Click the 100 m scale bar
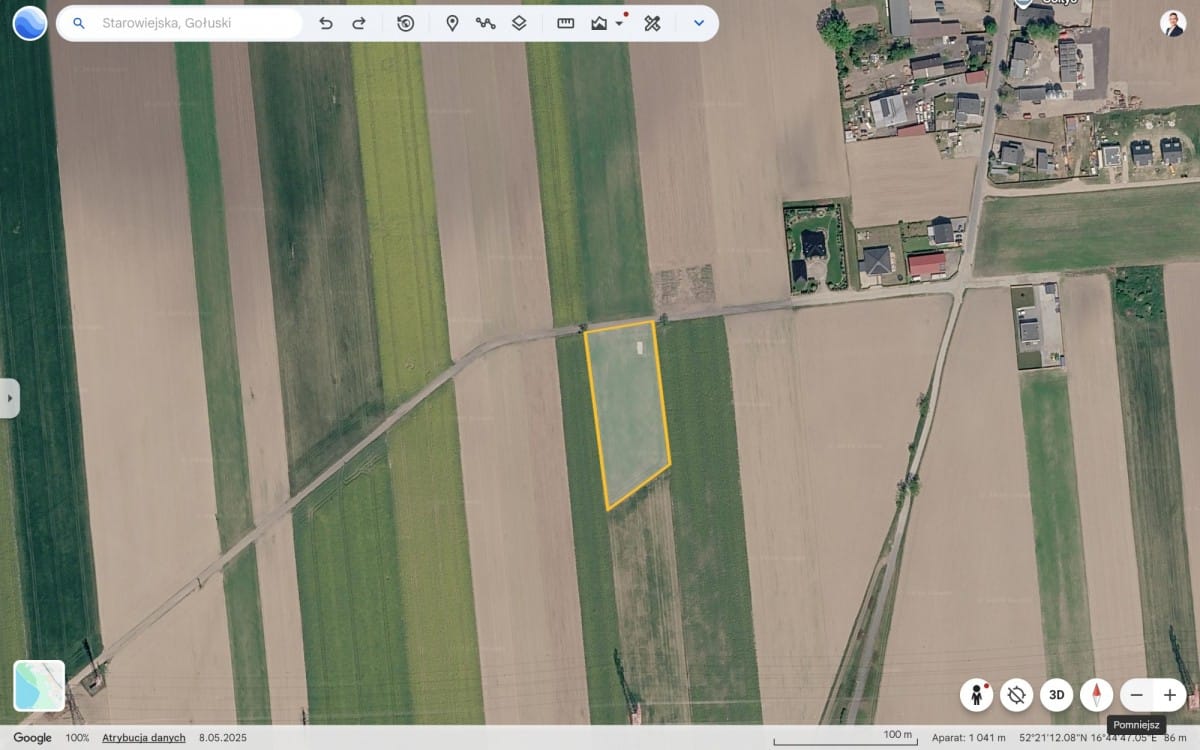The image size is (1200, 750). [845, 738]
